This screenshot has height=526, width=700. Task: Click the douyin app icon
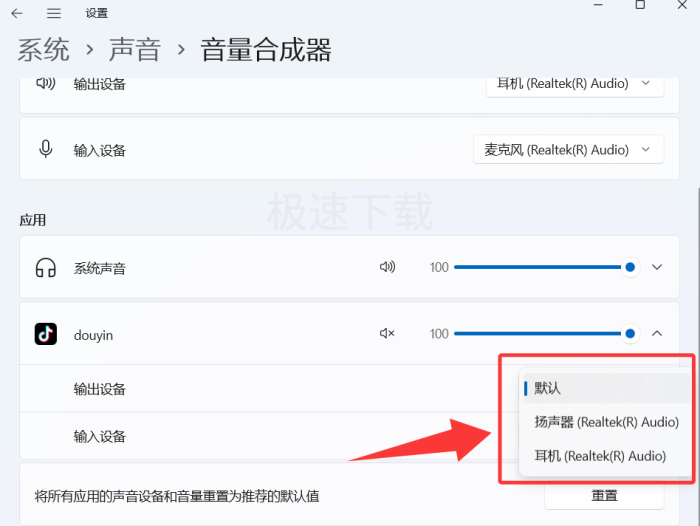45,334
